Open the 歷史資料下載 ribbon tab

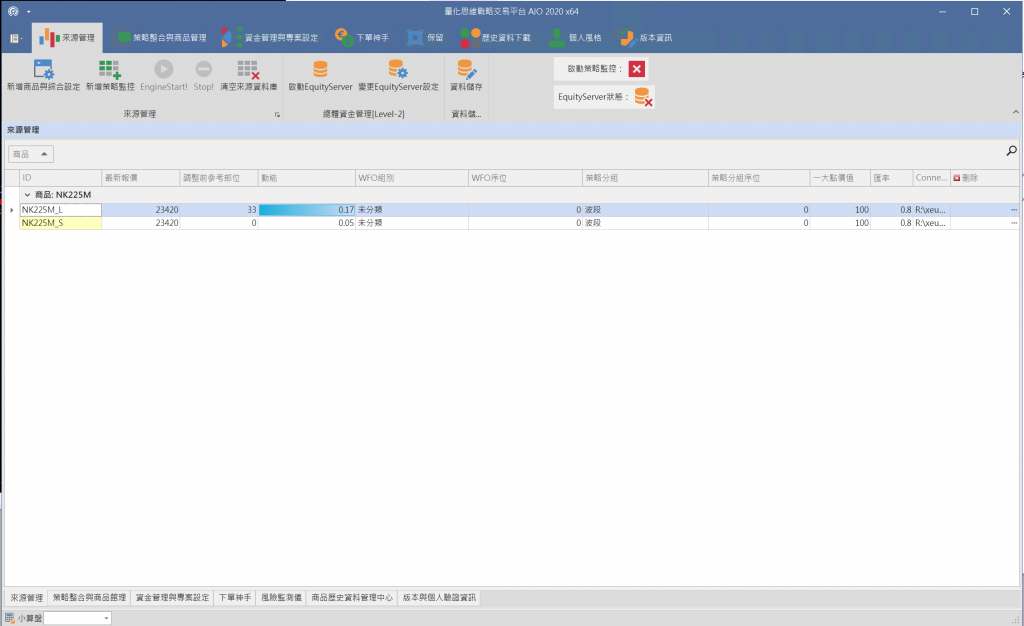(x=497, y=37)
